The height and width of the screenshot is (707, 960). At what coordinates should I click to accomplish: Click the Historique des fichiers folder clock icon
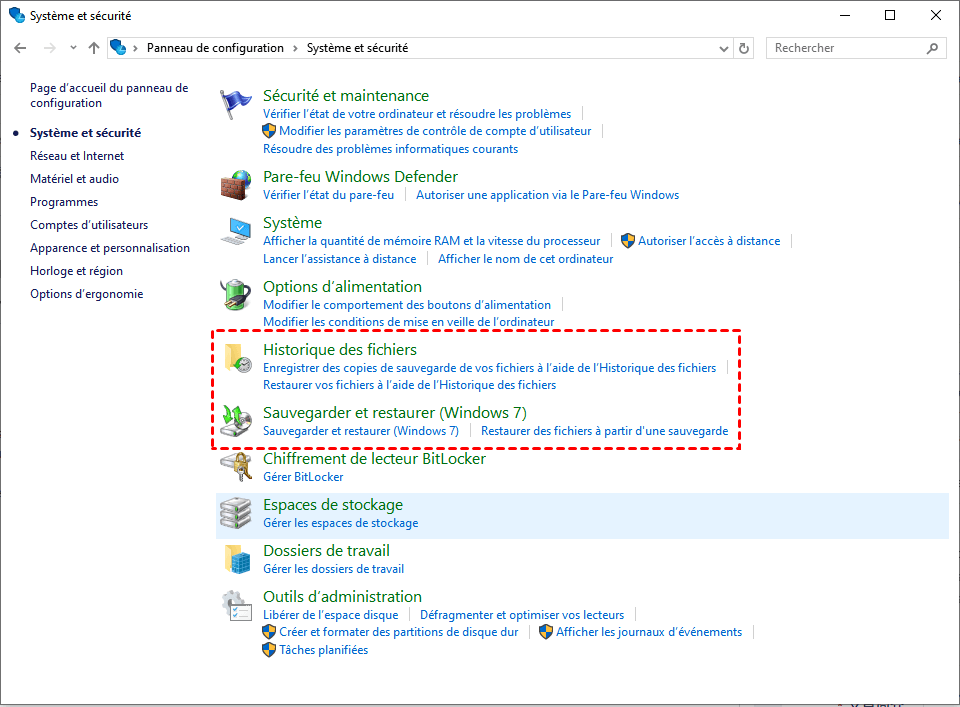237,358
